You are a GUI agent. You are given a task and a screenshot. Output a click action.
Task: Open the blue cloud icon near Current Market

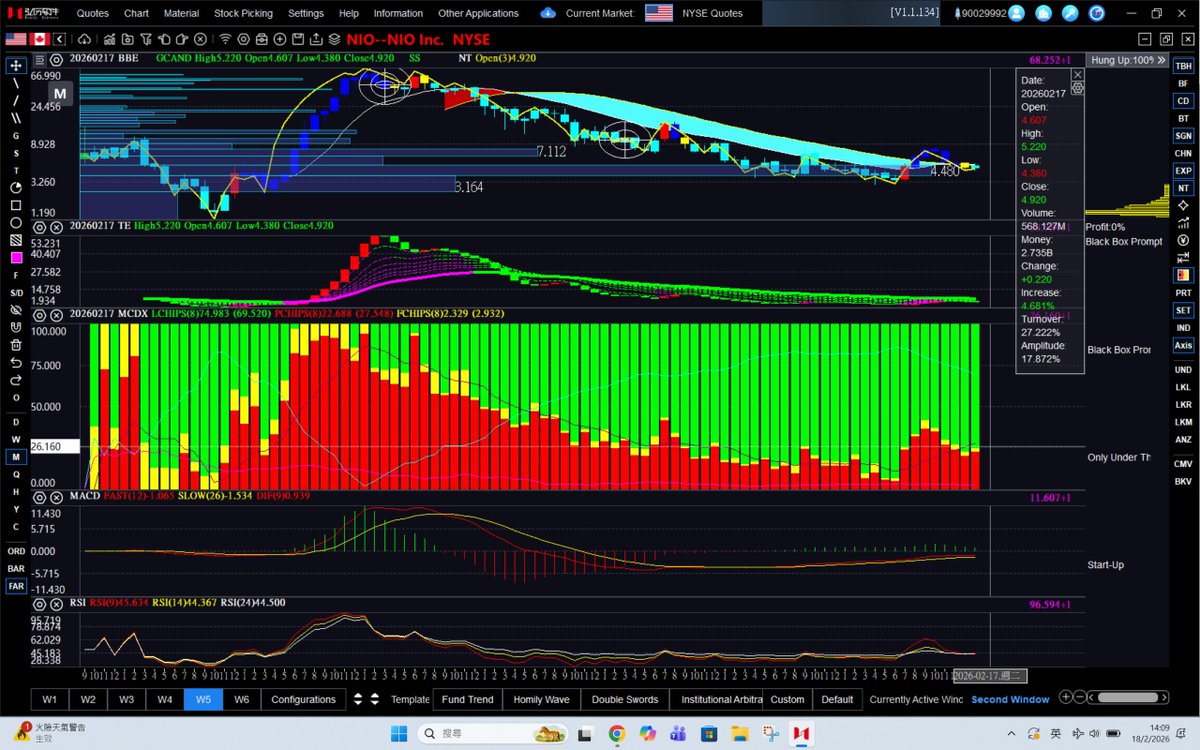(x=547, y=13)
